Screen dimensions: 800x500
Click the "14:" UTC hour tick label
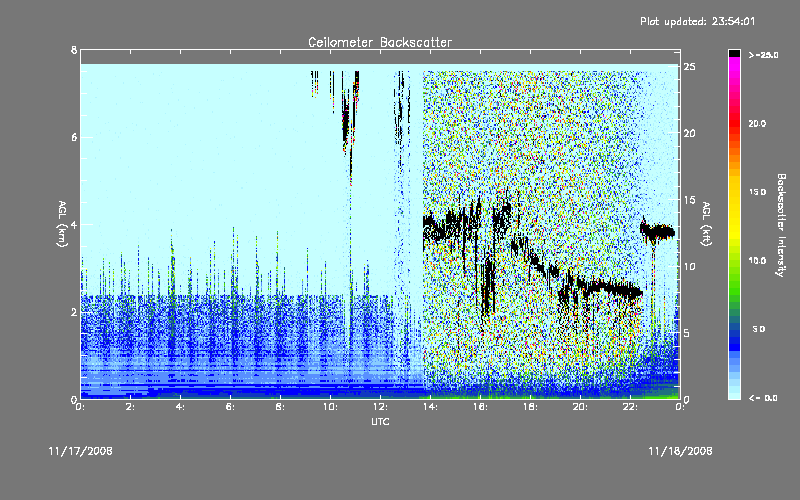[x=431, y=407]
